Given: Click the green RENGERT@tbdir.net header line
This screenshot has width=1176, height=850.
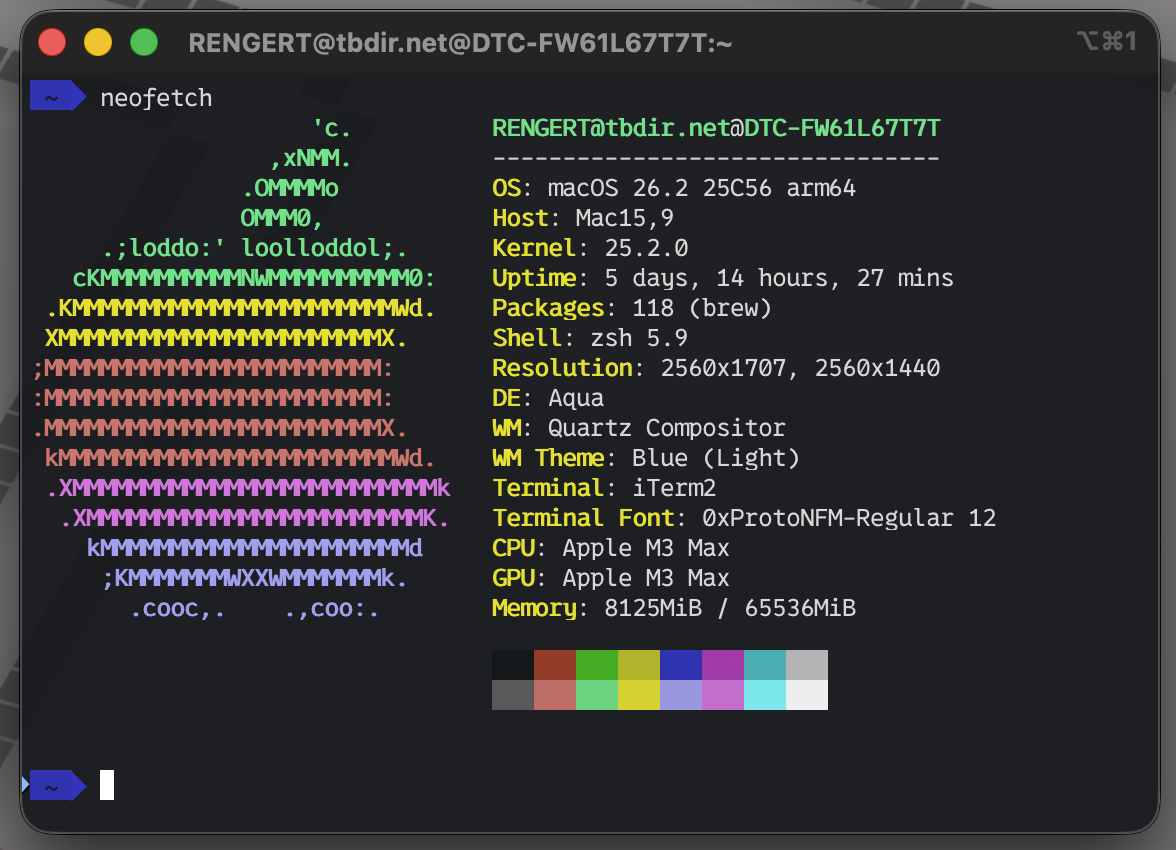Looking at the screenshot, I should point(716,128).
